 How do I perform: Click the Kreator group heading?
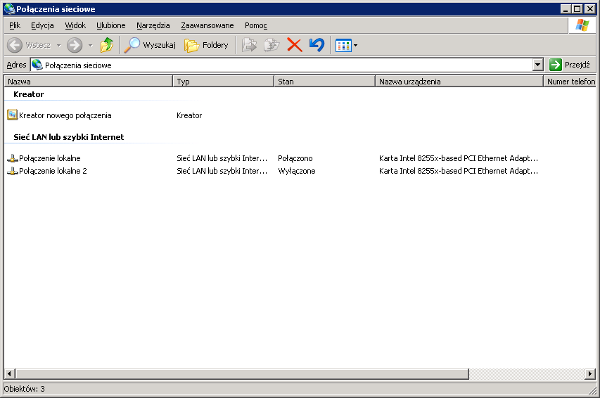click(29, 94)
